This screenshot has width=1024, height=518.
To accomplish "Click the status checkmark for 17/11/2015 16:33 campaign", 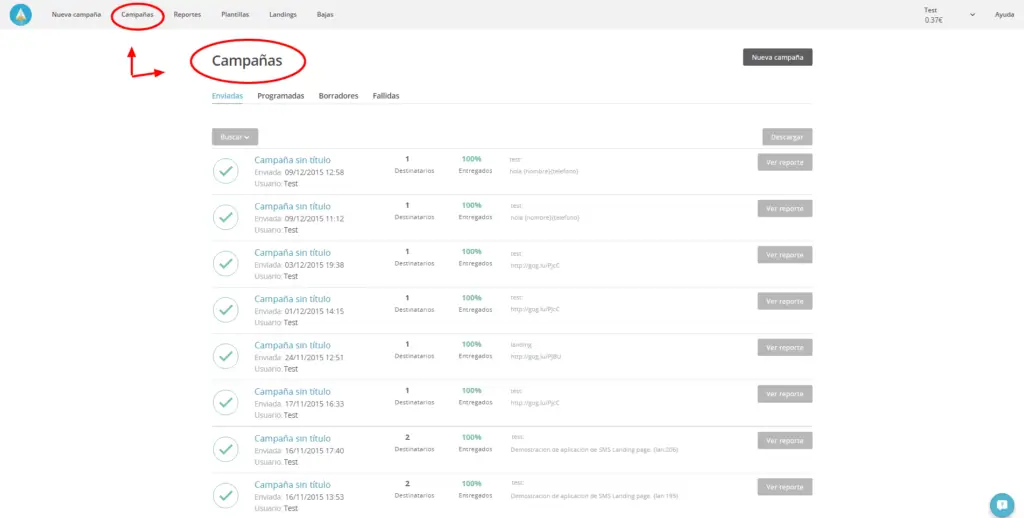I will point(226,403).
